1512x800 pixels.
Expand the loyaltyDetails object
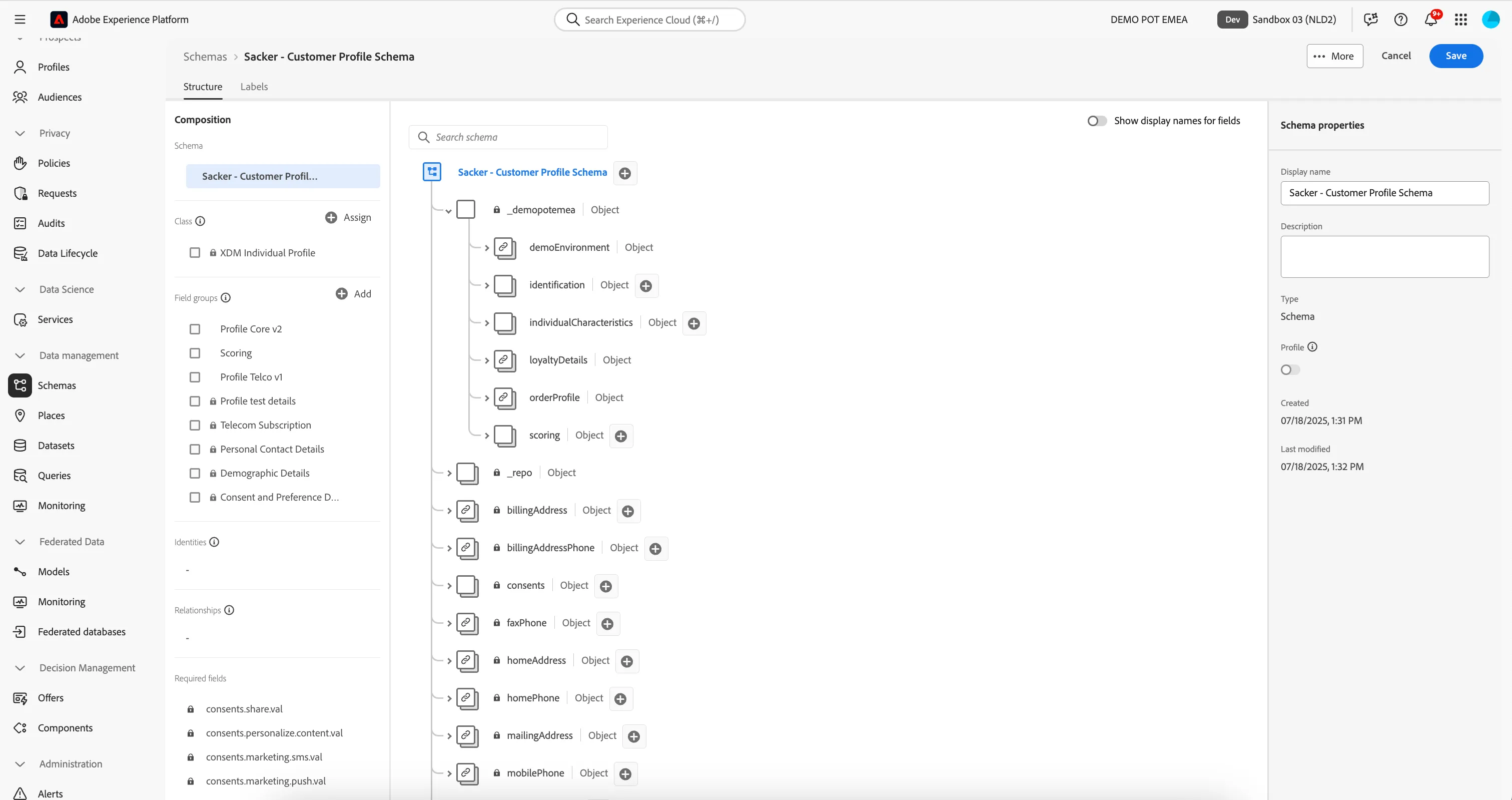click(x=487, y=360)
